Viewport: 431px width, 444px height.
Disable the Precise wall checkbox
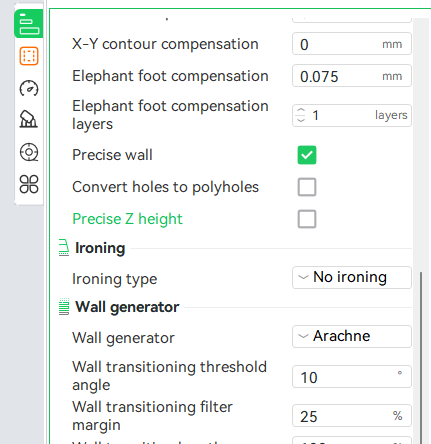tap(307, 155)
